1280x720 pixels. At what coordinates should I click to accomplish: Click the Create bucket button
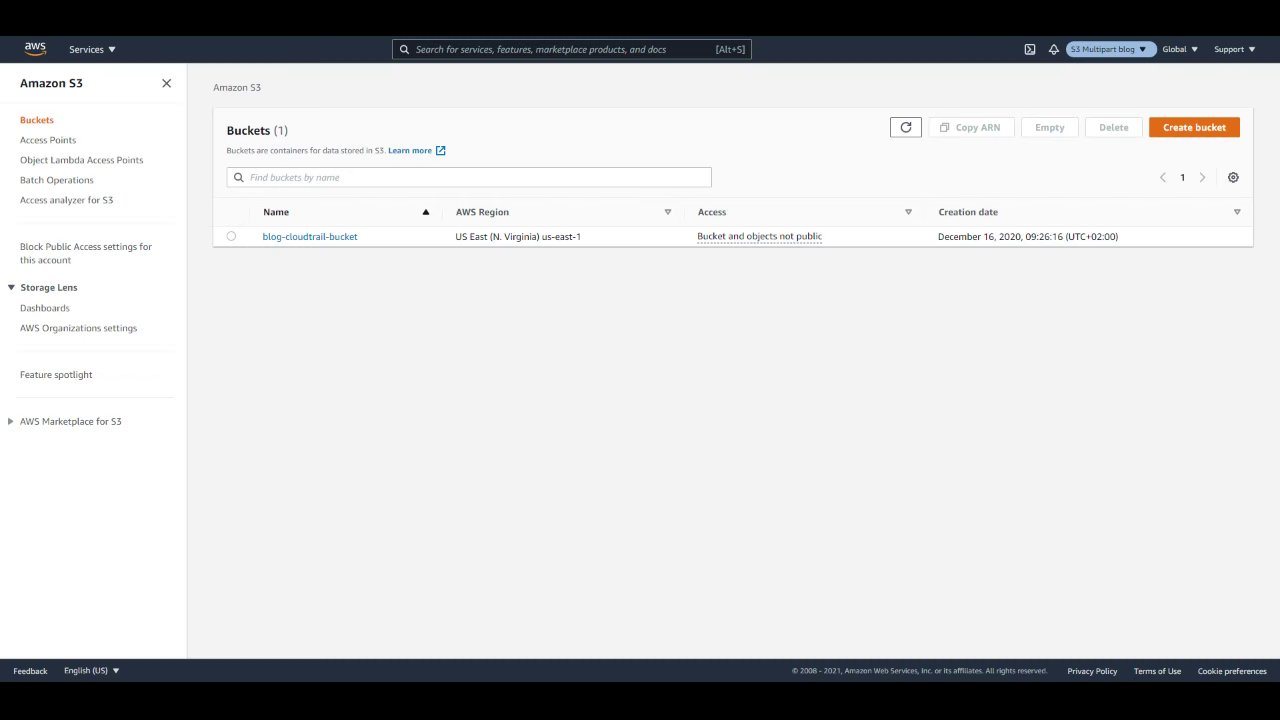1194,127
